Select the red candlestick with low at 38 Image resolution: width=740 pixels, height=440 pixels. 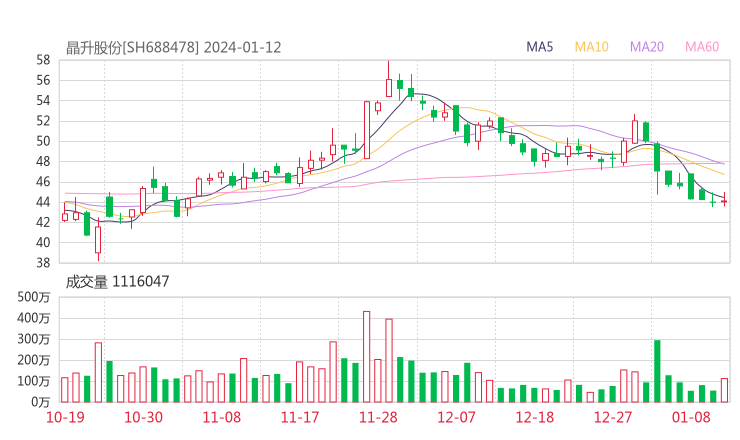click(x=98, y=240)
